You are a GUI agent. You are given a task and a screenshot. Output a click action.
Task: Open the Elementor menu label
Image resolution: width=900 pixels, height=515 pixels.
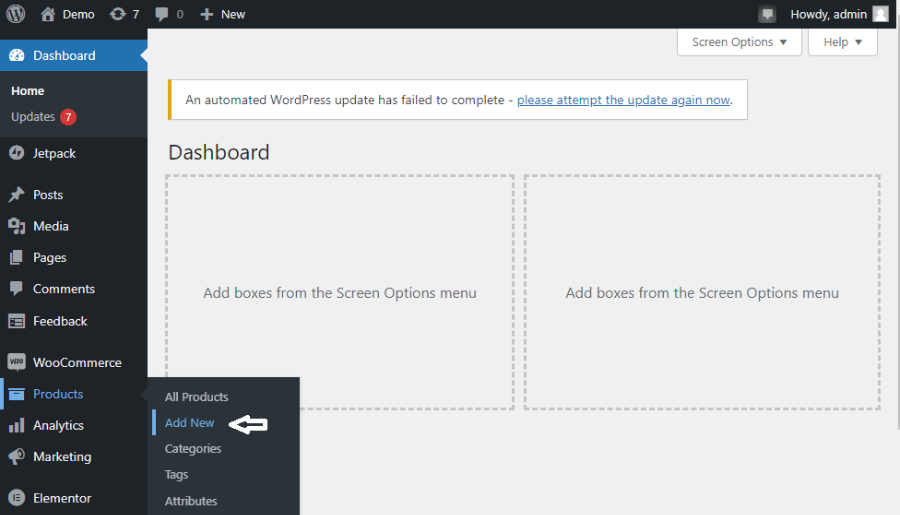coord(62,498)
